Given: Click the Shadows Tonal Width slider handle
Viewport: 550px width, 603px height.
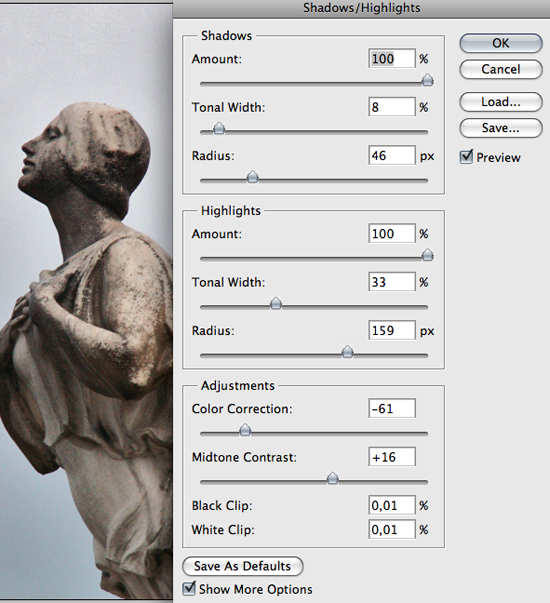Looking at the screenshot, I should click(x=219, y=128).
